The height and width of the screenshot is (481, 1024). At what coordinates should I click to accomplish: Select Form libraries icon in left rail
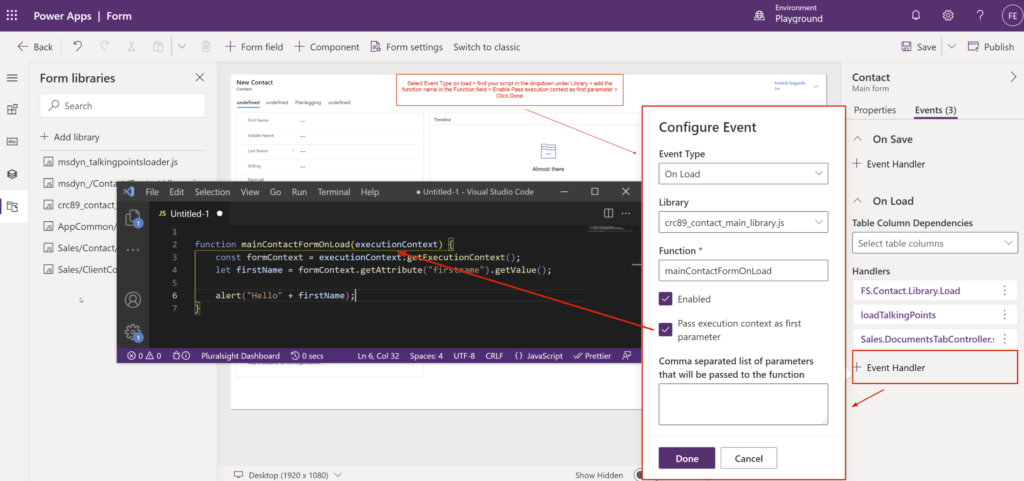12,206
